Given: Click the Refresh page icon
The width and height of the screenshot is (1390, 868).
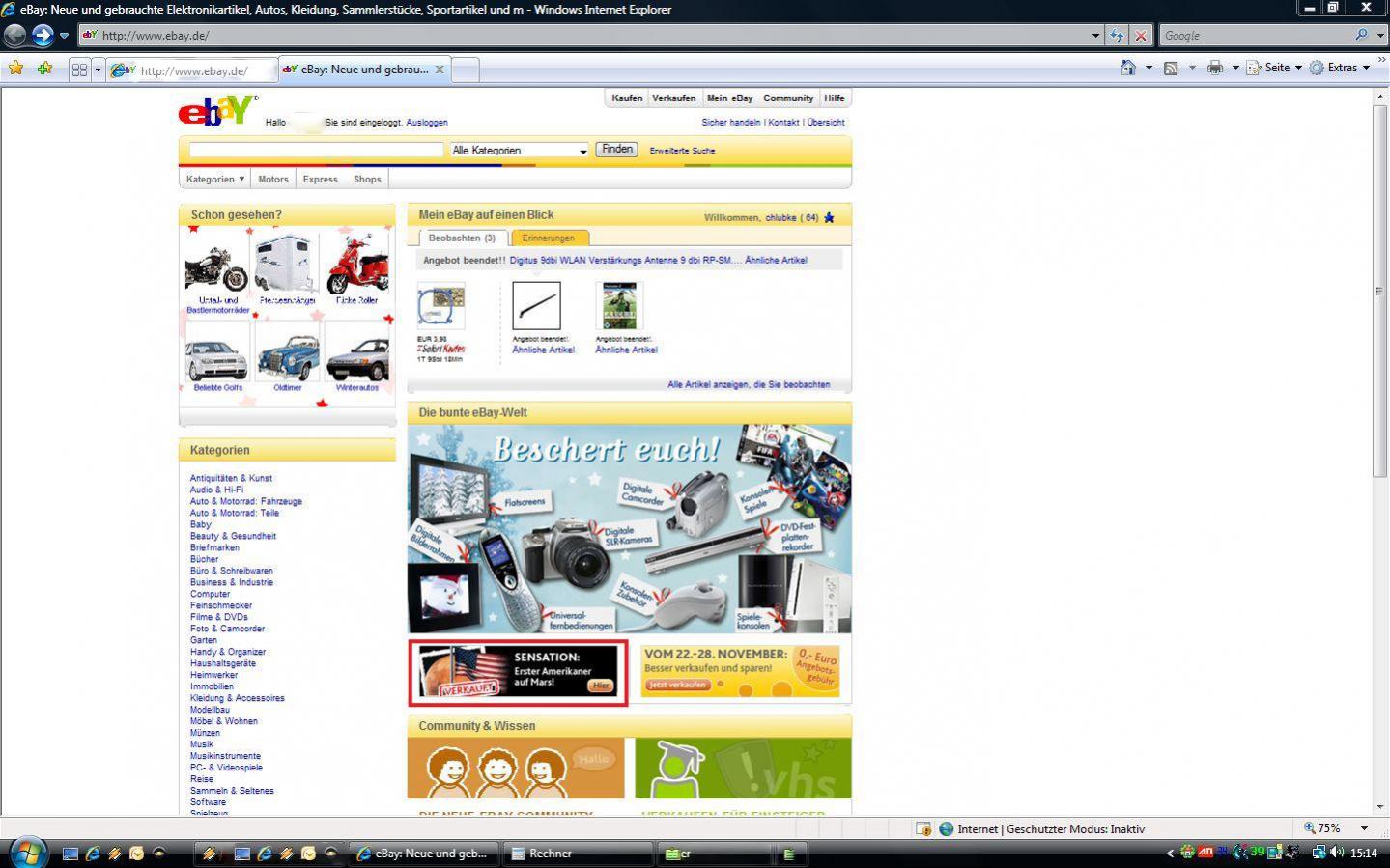Looking at the screenshot, I should click(x=1117, y=36).
